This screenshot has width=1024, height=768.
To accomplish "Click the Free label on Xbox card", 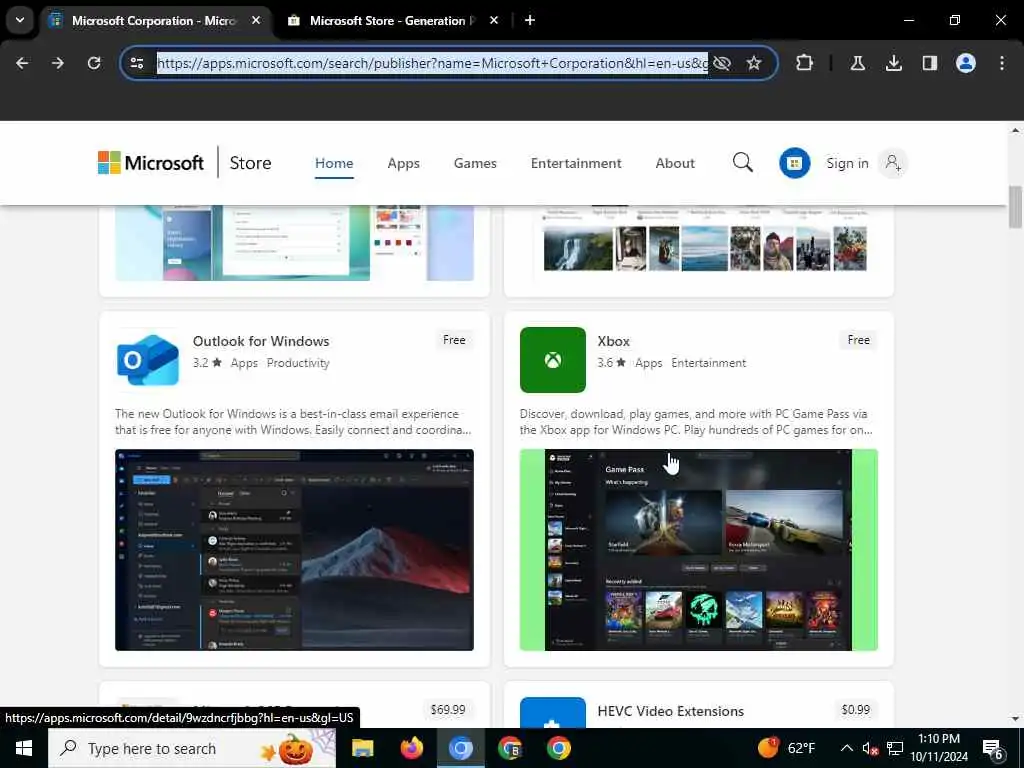I will click(858, 340).
